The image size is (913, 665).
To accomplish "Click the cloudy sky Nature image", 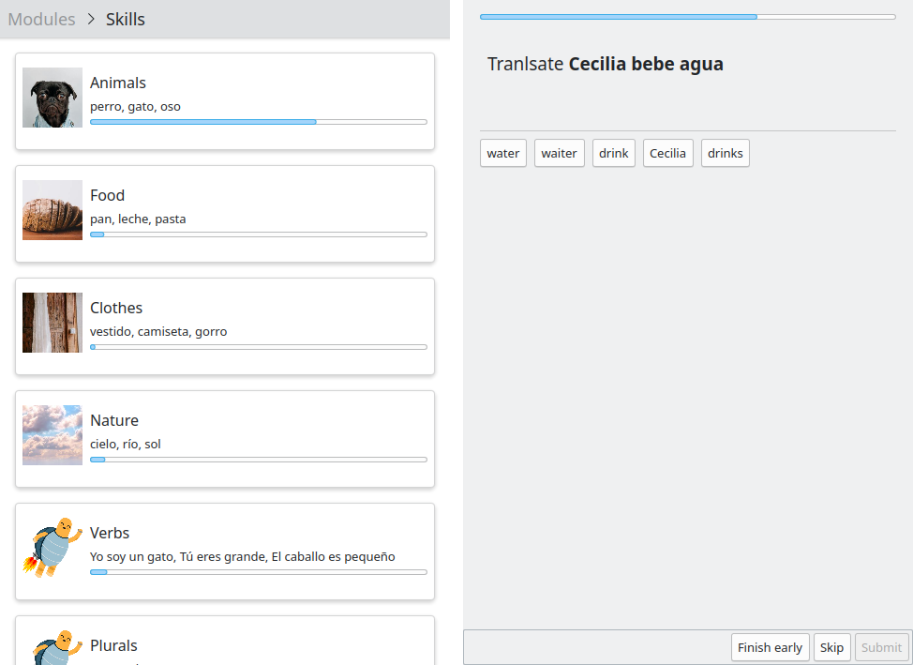I will click(52, 435).
